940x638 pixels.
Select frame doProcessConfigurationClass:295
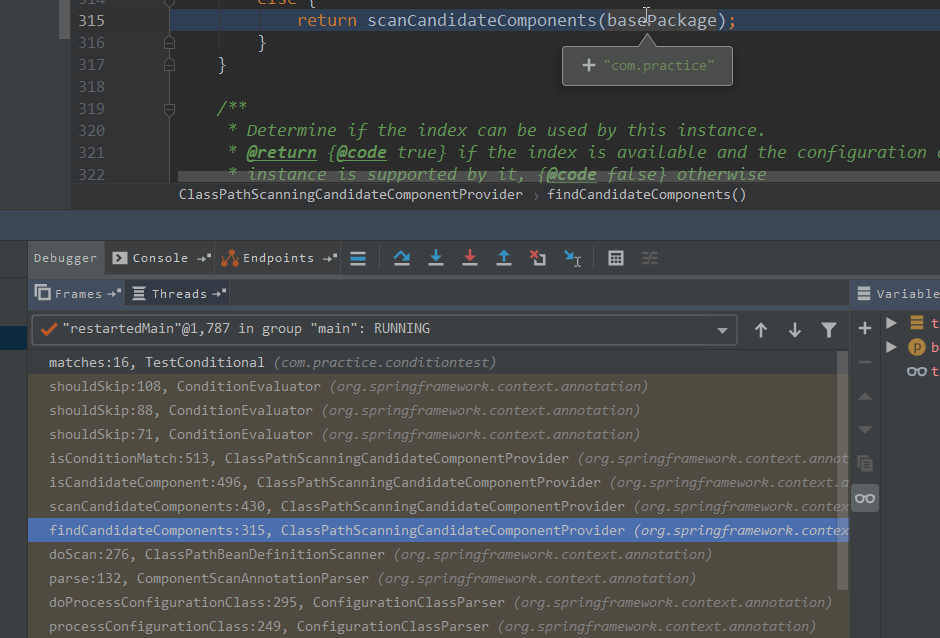(x=438, y=602)
